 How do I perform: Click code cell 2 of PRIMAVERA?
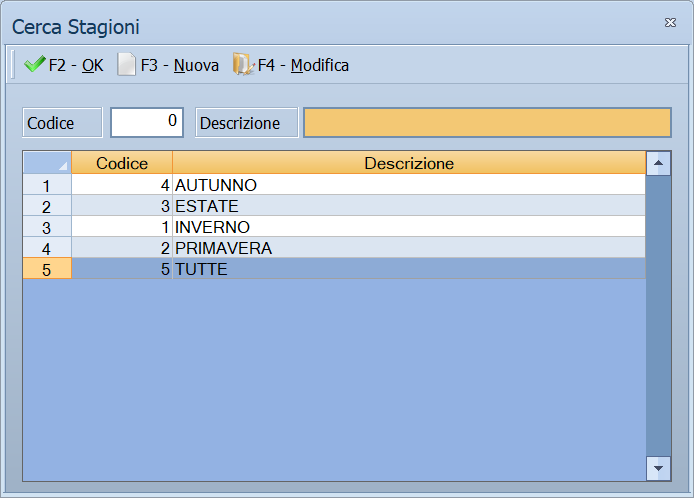(122, 248)
